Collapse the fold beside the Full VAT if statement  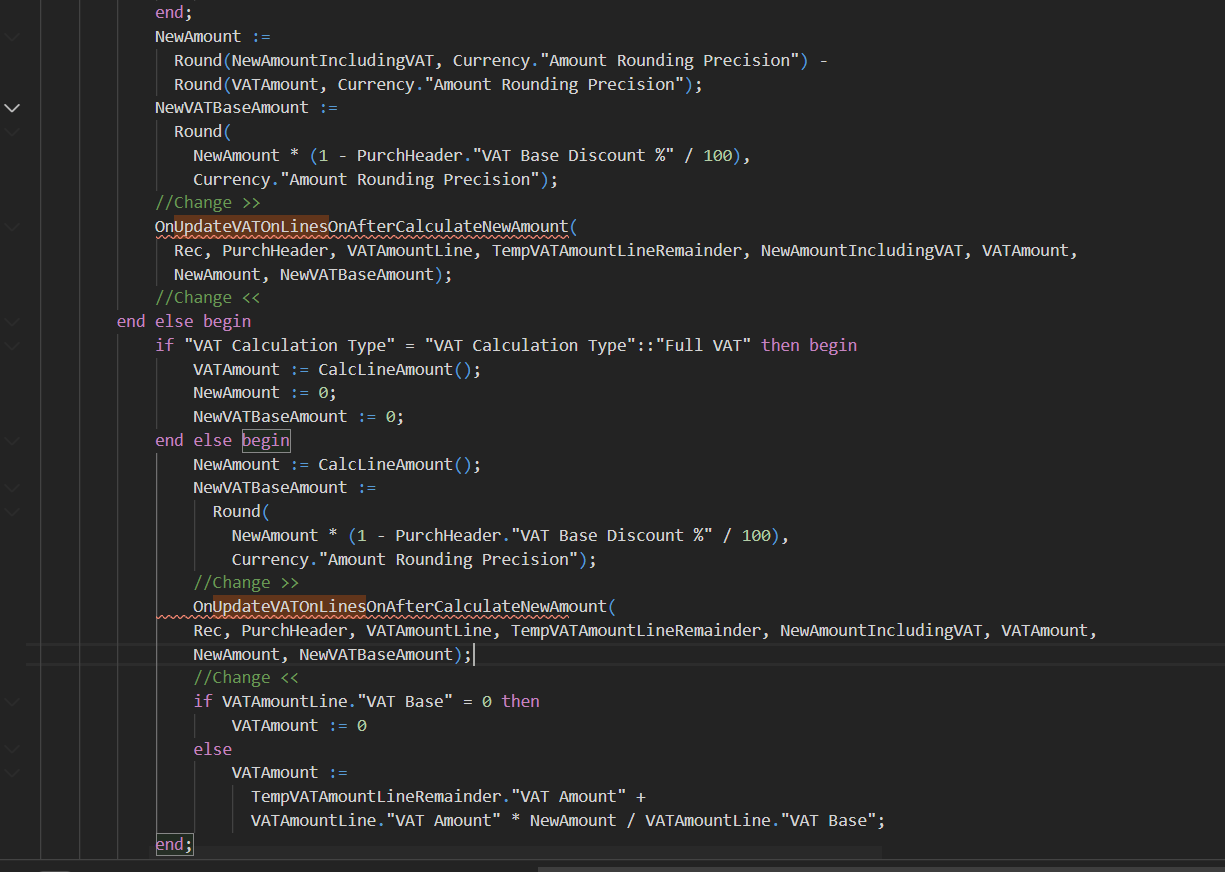[x=11, y=345]
